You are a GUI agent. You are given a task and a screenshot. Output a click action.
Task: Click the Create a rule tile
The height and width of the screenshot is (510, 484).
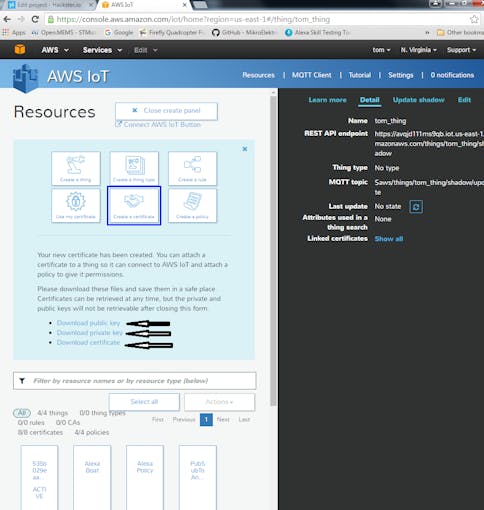click(192, 168)
